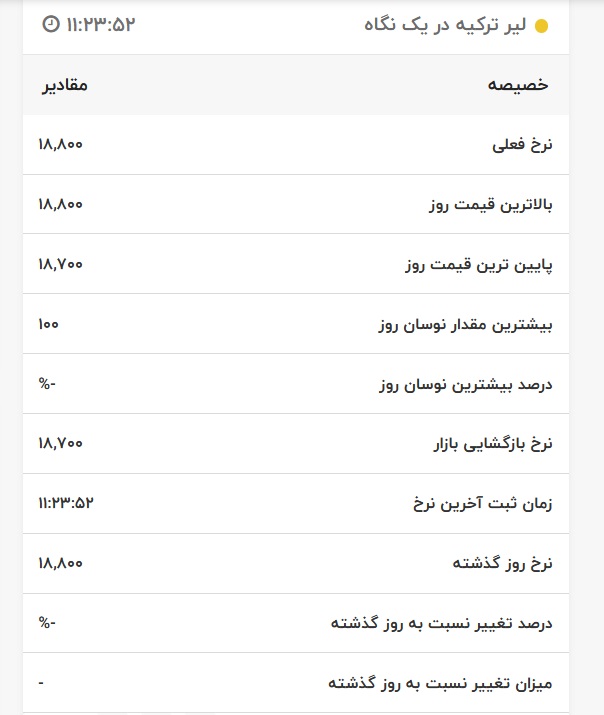Screen dimensions: 604x715
Task: Click the timestamp beside the clock icon
Action: coord(100,24)
